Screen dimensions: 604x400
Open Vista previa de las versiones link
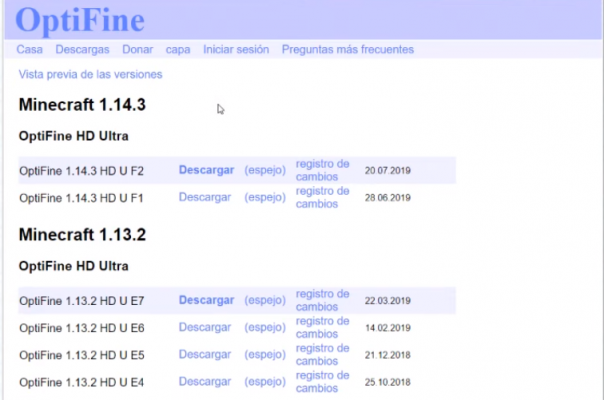point(90,74)
